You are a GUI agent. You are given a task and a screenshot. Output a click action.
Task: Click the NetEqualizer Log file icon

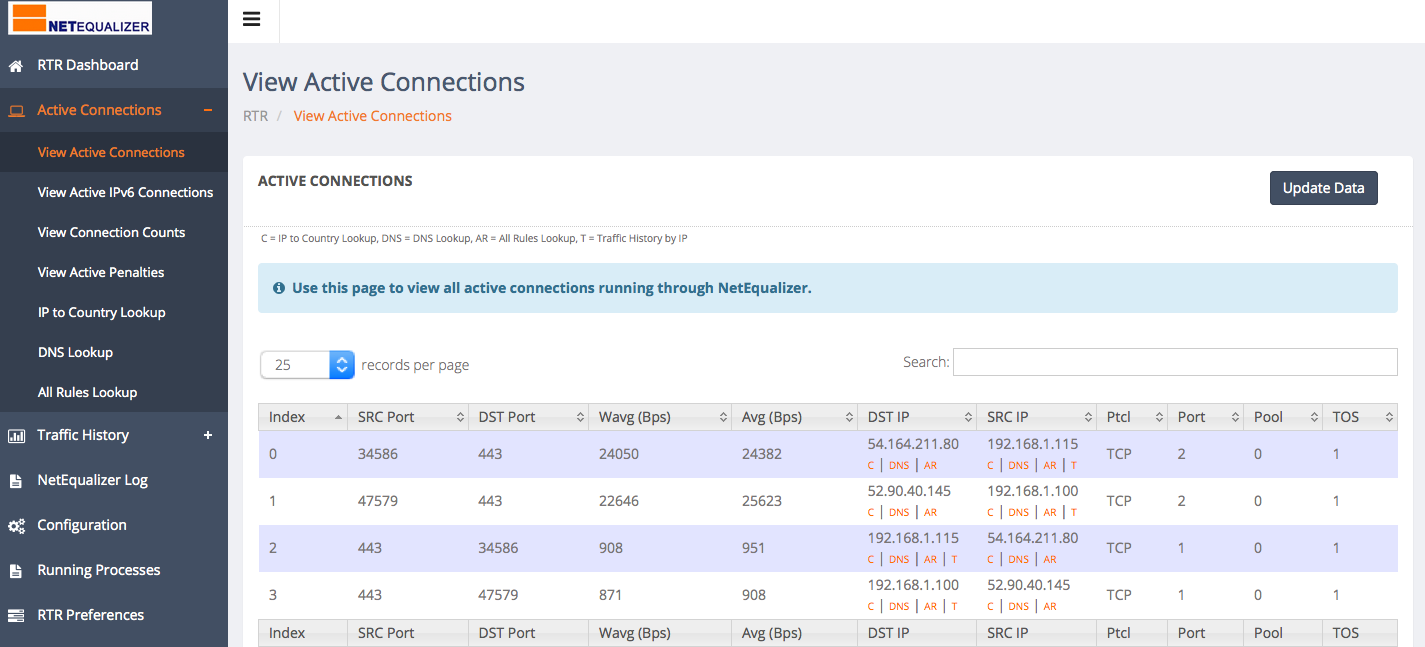tap(16, 481)
